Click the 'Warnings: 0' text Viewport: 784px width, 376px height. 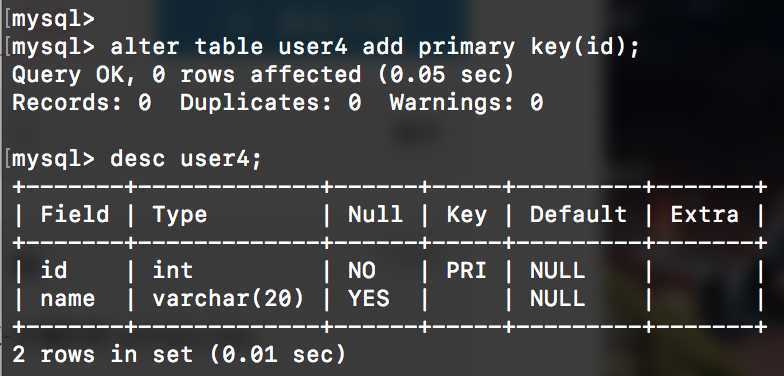pyautogui.click(x=466, y=102)
